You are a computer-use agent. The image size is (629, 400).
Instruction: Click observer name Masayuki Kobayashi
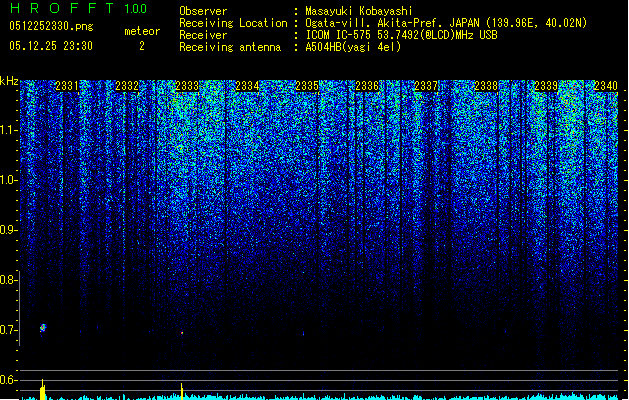coord(359,11)
